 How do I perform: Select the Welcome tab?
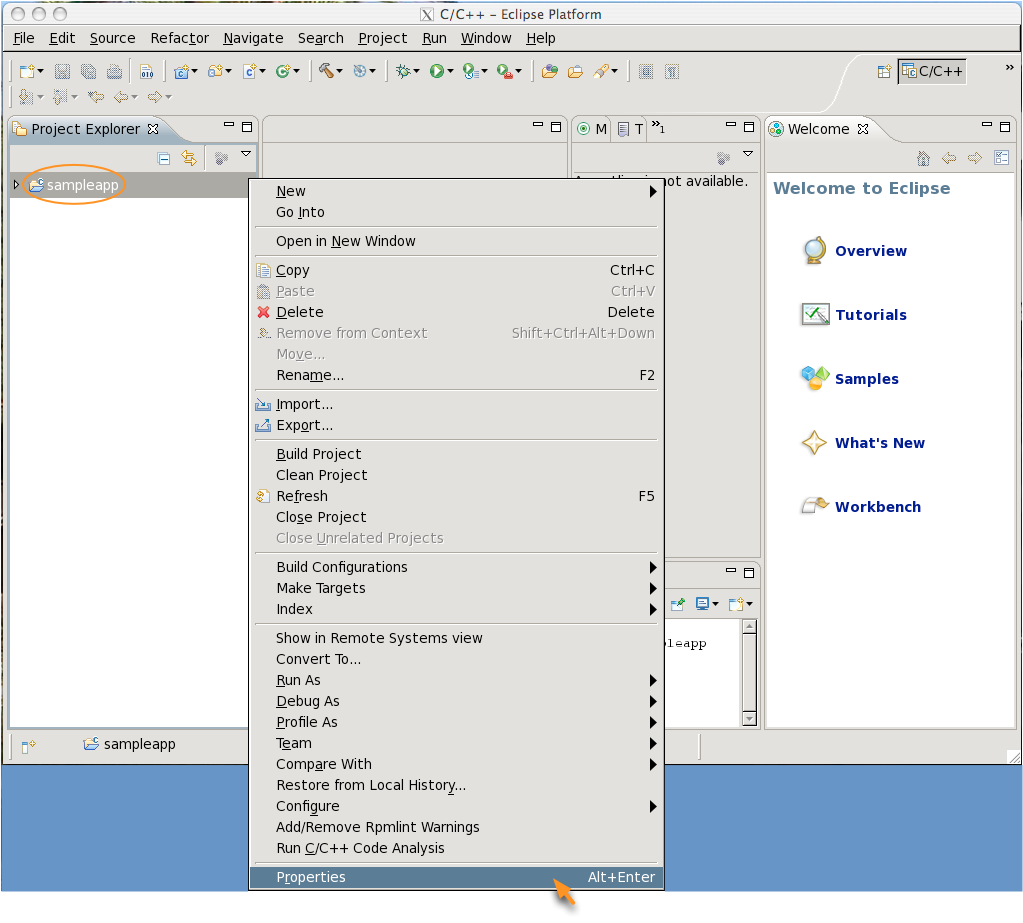click(819, 129)
